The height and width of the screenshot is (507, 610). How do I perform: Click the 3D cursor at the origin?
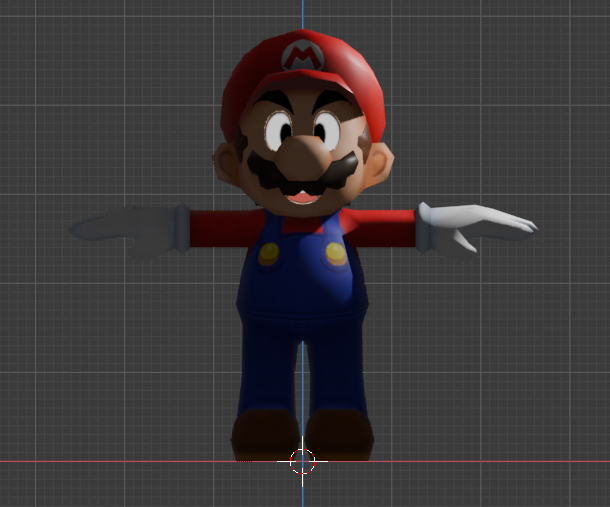(x=302, y=461)
